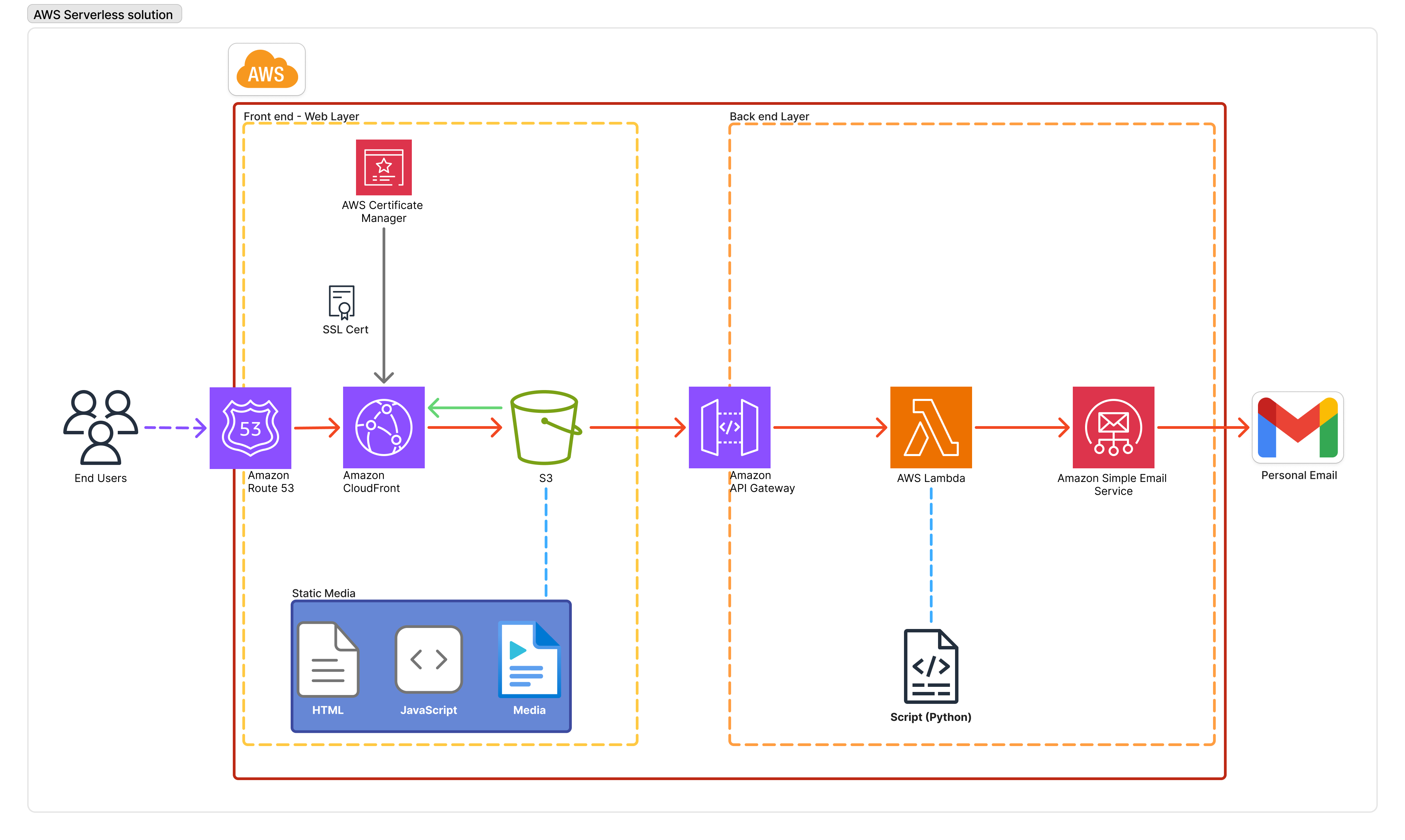Select the 'End Users' text label
Image resolution: width=1405 pixels, height=840 pixels.
click(100, 478)
